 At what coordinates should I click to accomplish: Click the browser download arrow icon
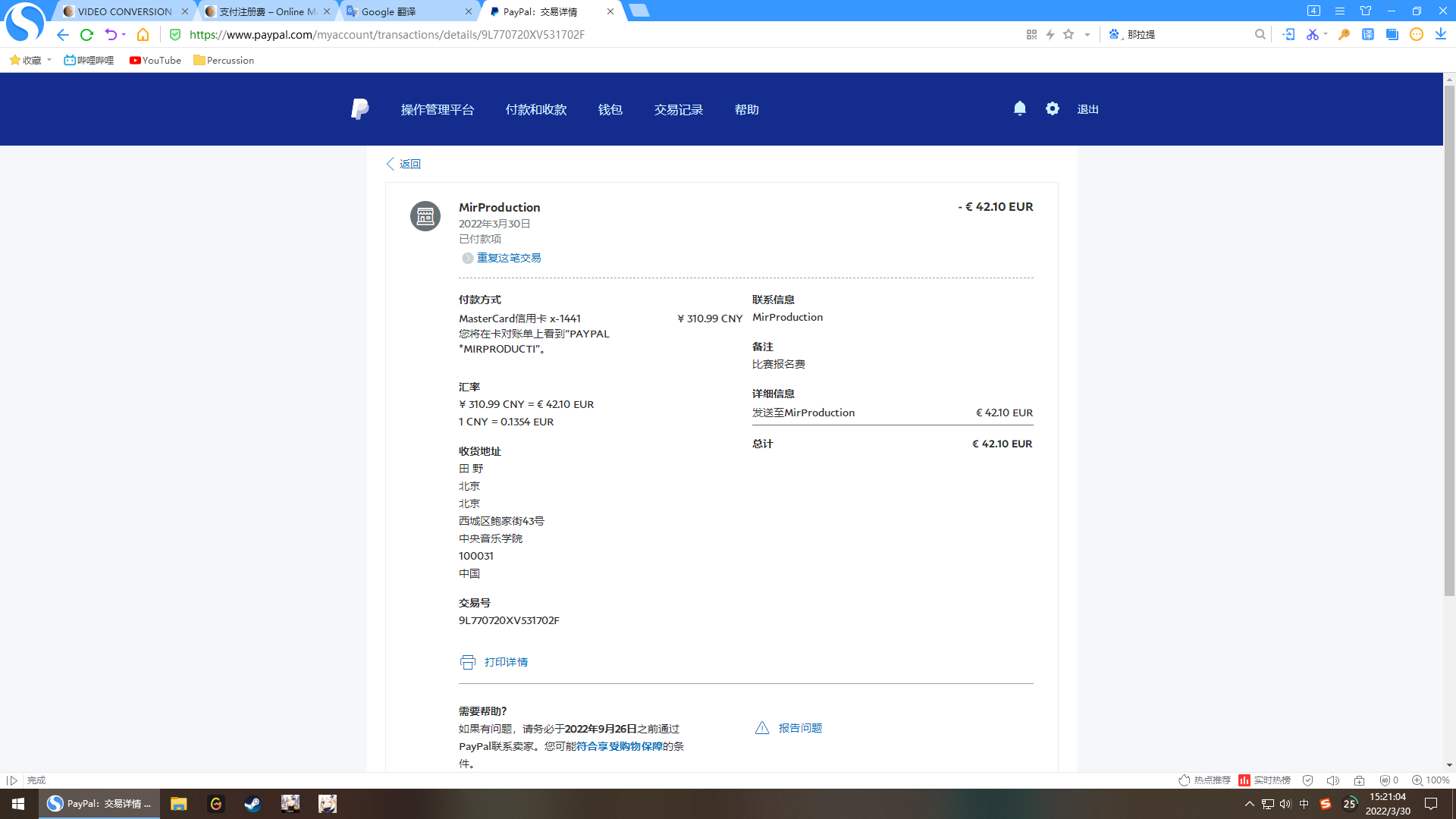tap(1440, 34)
